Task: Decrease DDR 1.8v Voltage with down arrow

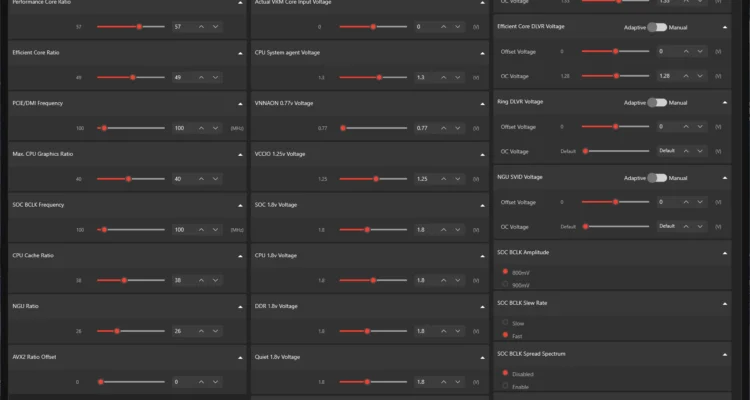Action: (458, 331)
